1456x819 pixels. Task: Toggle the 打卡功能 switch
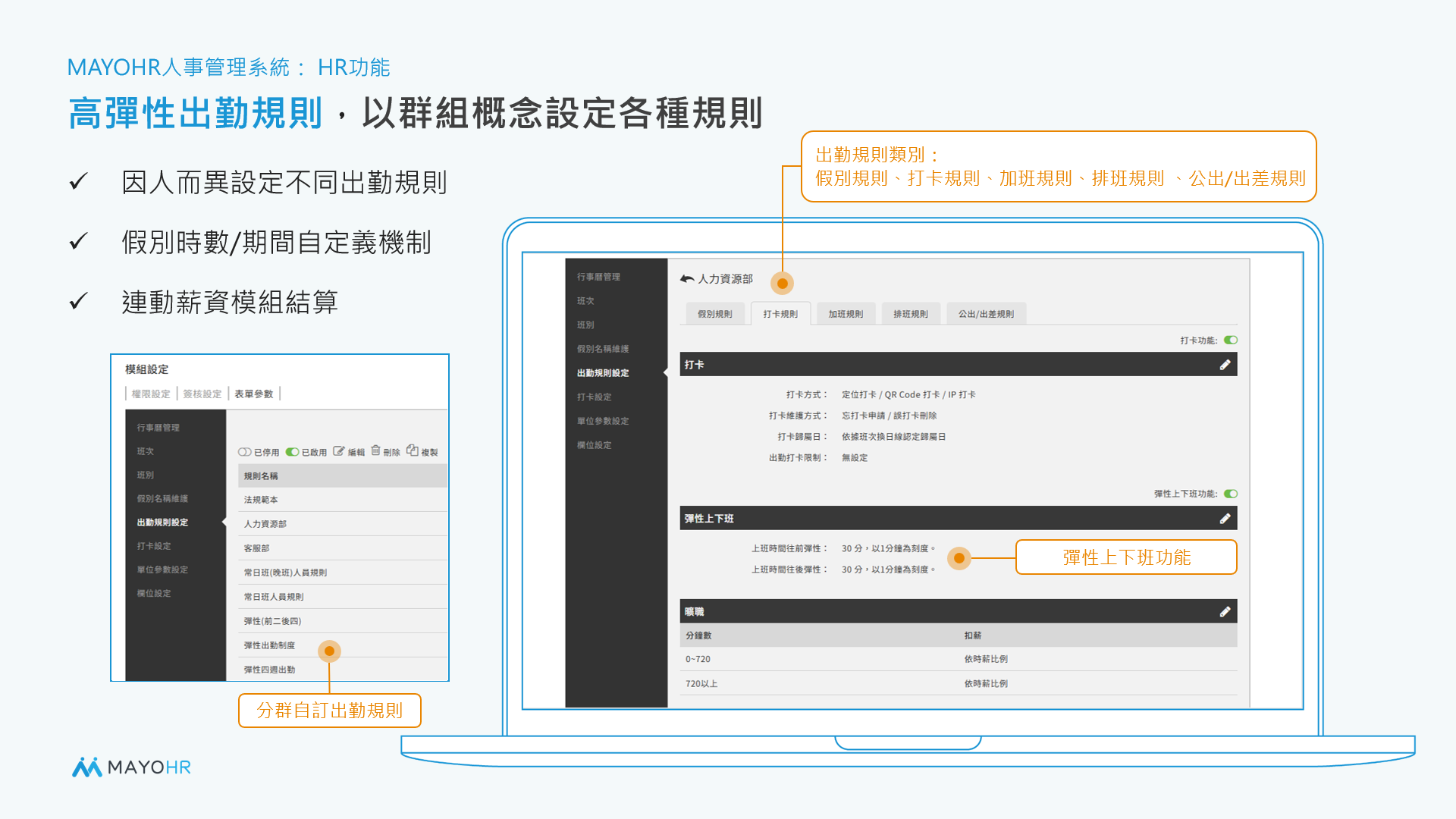(x=1231, y=340)
